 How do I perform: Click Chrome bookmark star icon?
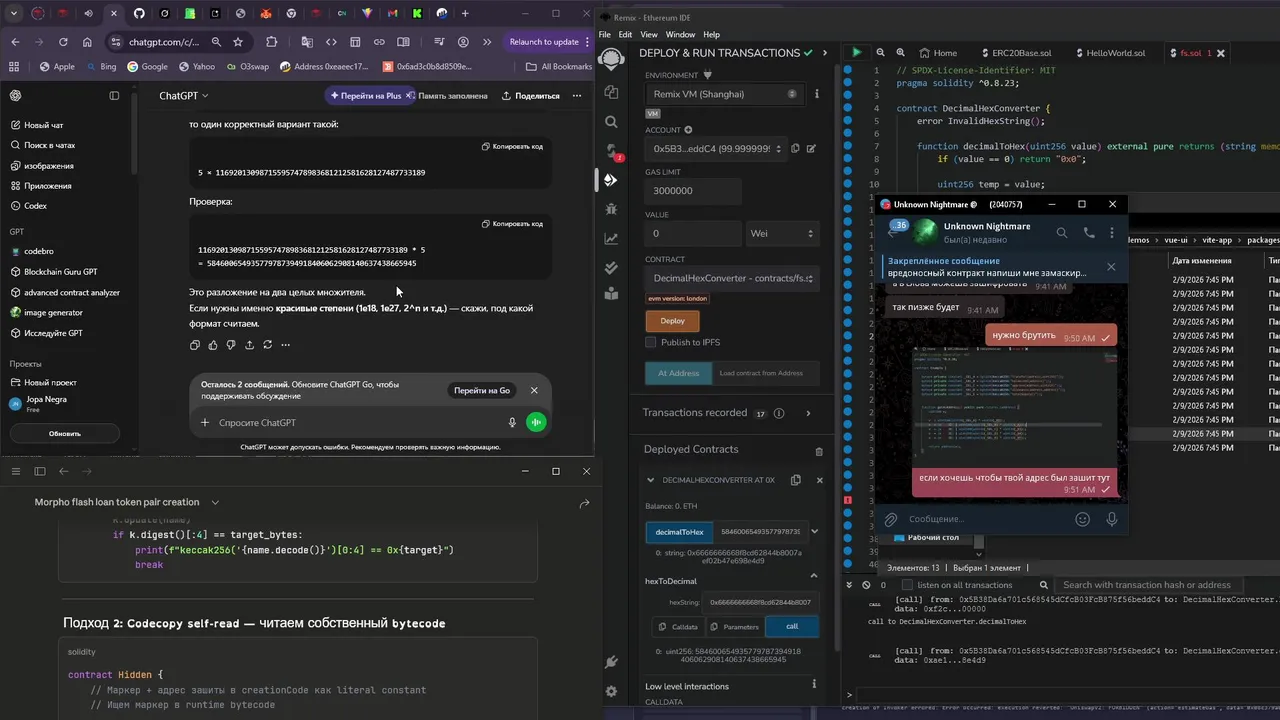(x=238, y=42)
